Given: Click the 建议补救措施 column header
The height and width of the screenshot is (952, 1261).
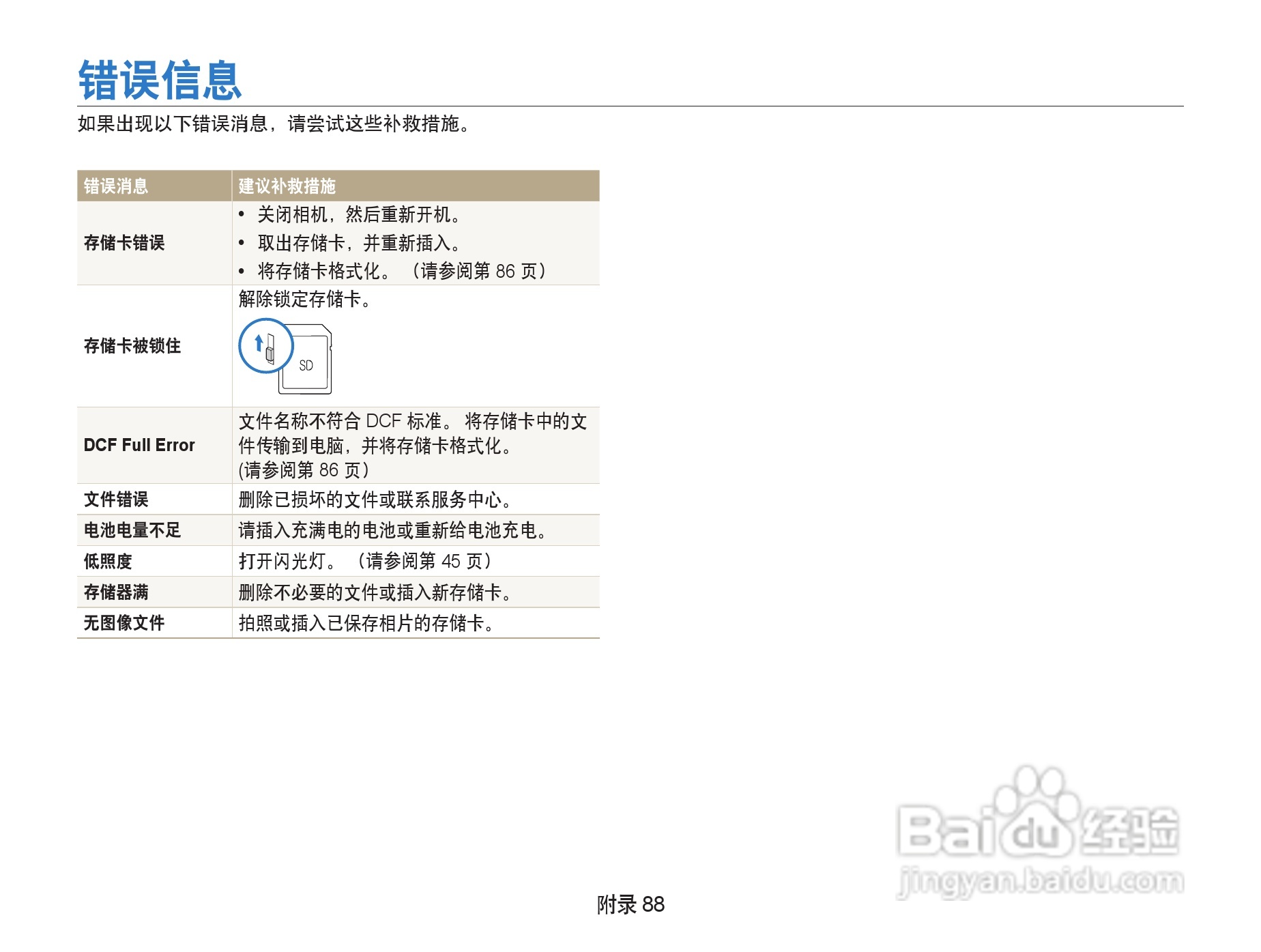Looking at the screenshot, I should pyautogui.click(x=287, y=186).
